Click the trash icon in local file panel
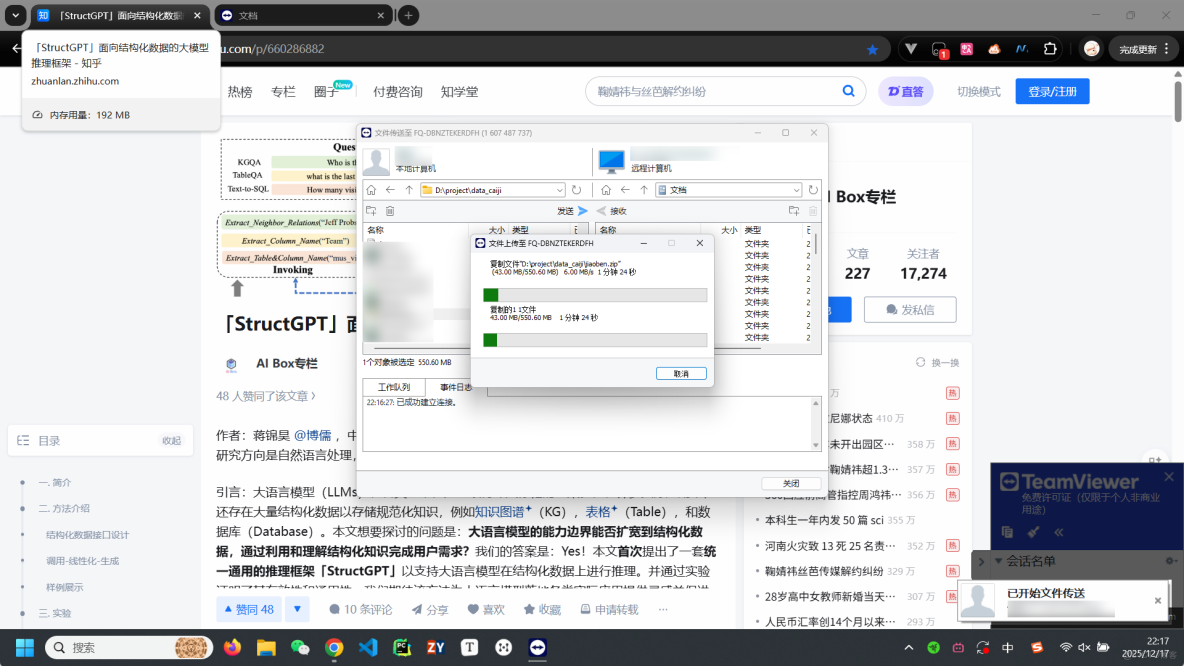Viewport: 1184px width, 666px height. pyautogui.click(x=389, y=210)
